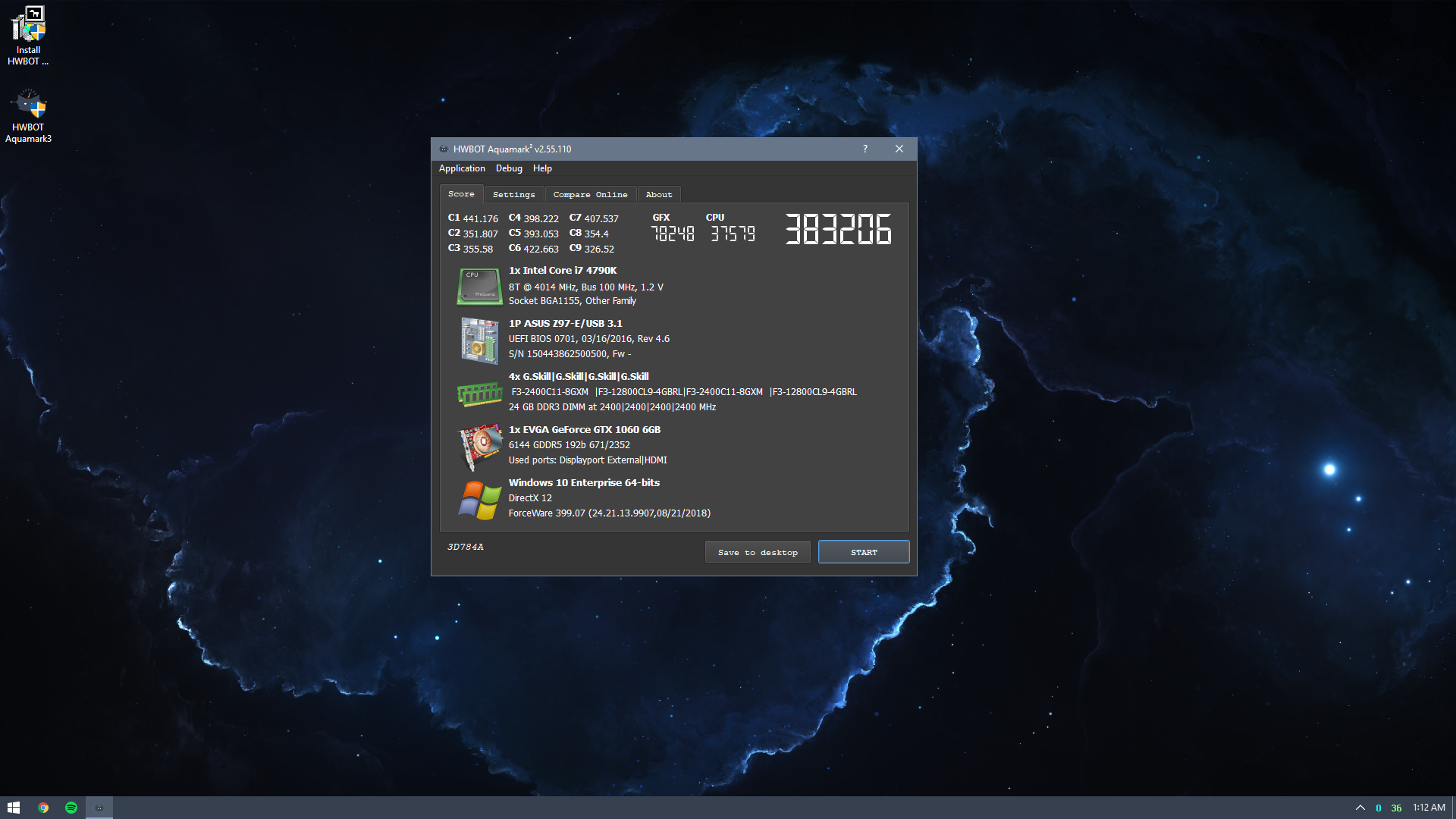The image size is (1456, 819).
Task: Click the Windows 10 Enterprise 64-bits heading
Action: click(x=584, y=483)
